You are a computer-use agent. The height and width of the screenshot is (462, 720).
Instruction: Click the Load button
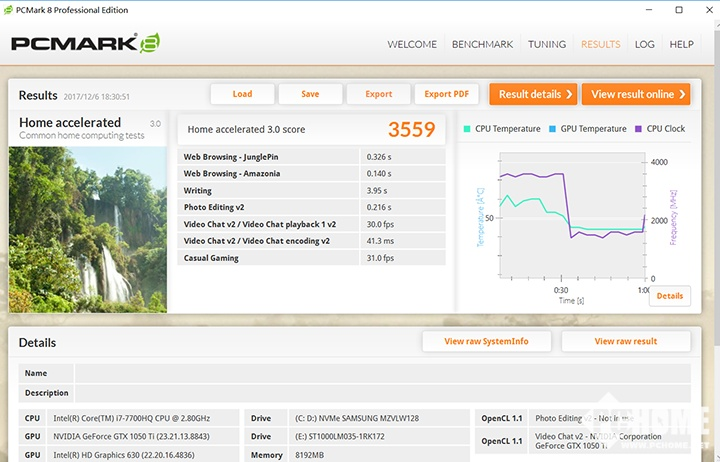(x=242, y=94)
